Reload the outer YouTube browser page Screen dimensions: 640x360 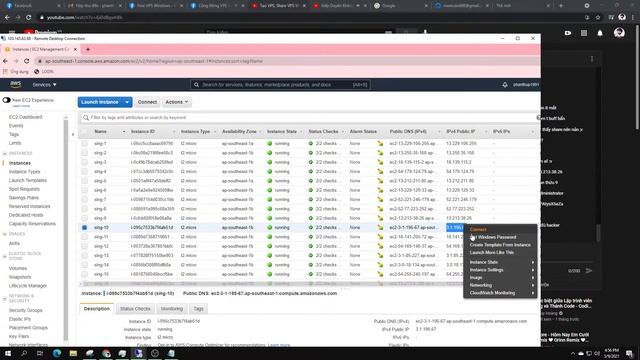point(29,18)
